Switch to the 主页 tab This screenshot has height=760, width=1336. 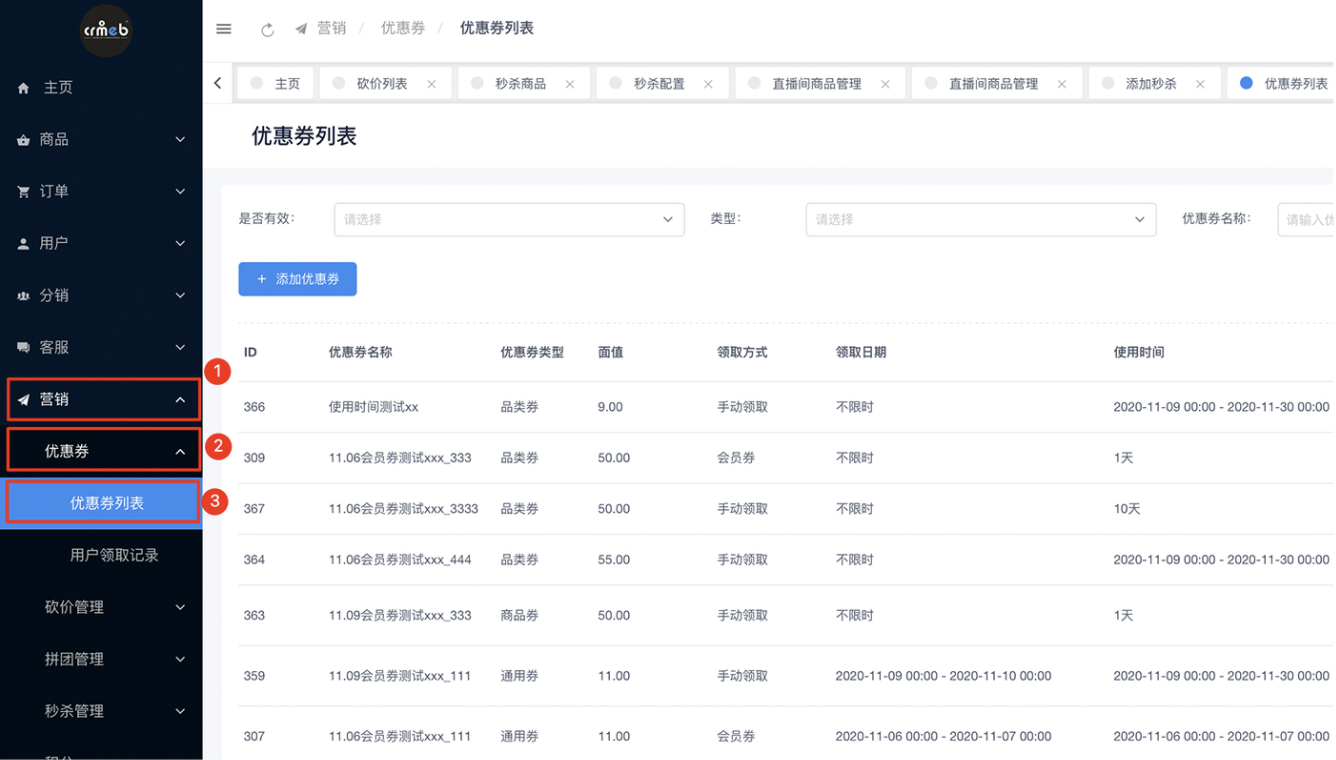[275, 84]
